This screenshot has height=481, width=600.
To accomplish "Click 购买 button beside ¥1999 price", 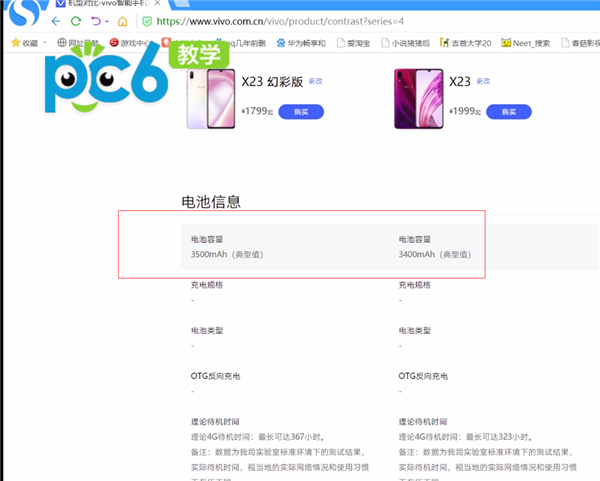I will pos(509,112).
